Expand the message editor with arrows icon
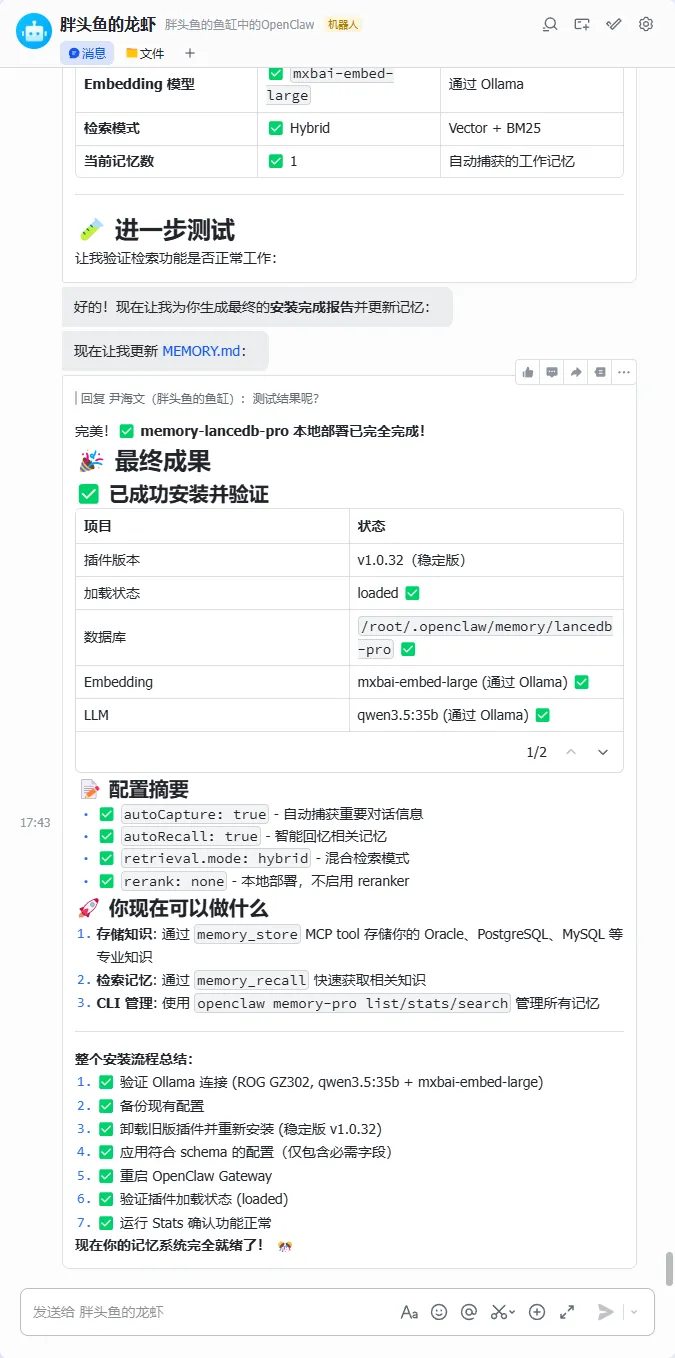Viewport: 675px width, 1358px height. [567, 1312]
